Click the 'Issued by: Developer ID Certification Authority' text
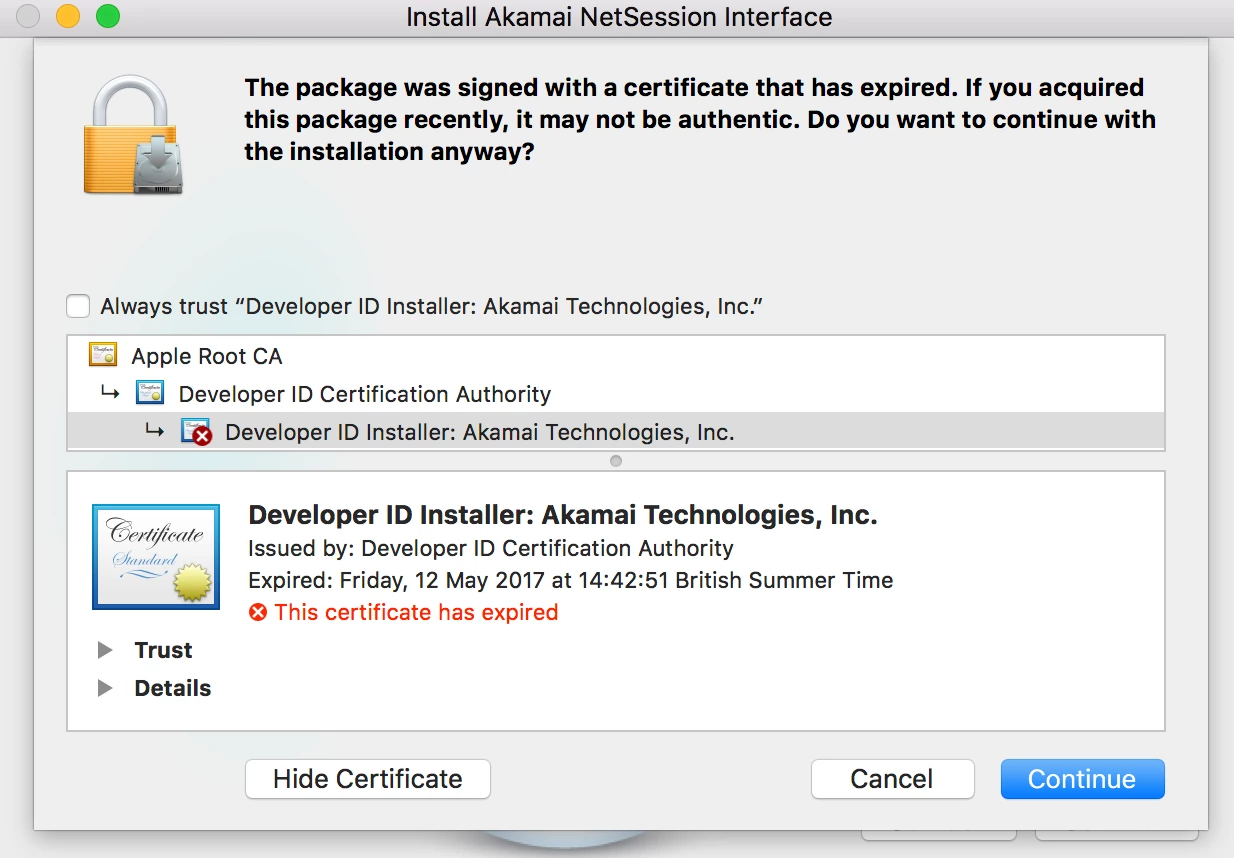The width and height of the screenshot is (1234, 858). [491, 548]
